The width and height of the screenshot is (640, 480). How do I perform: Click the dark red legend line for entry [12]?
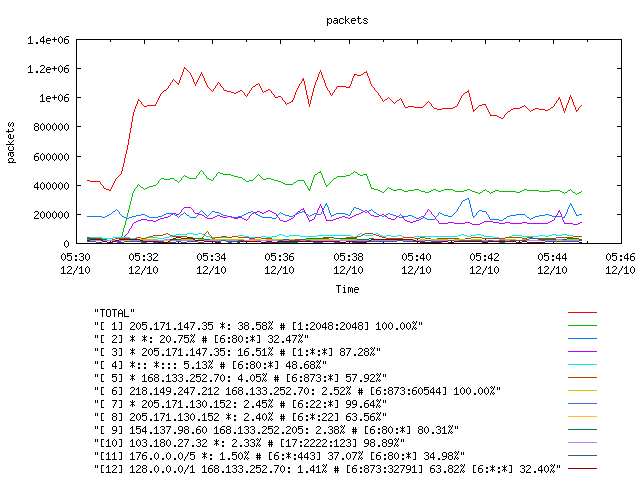(582, 469)
